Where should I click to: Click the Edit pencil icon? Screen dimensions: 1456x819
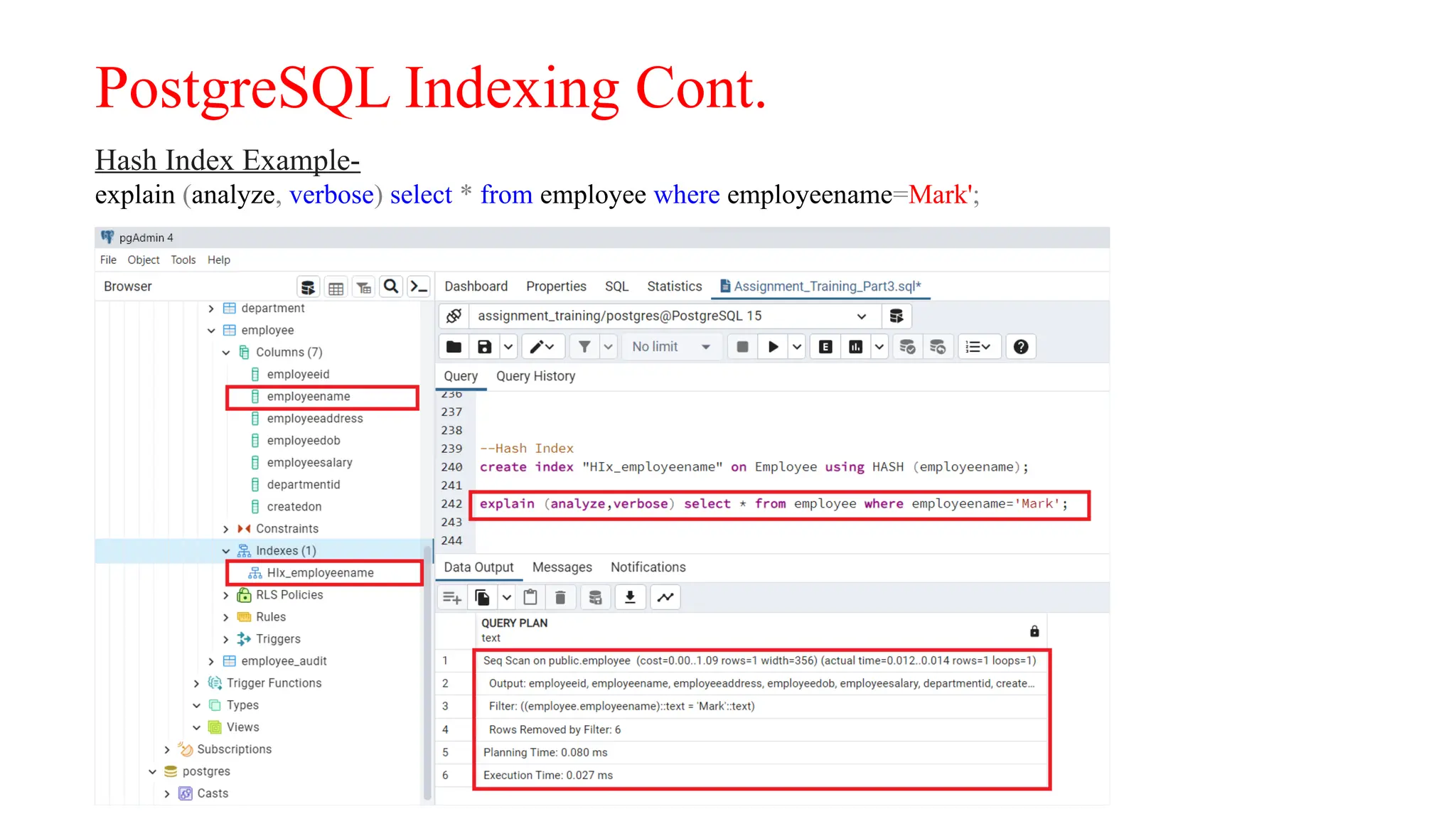point(542,347)
